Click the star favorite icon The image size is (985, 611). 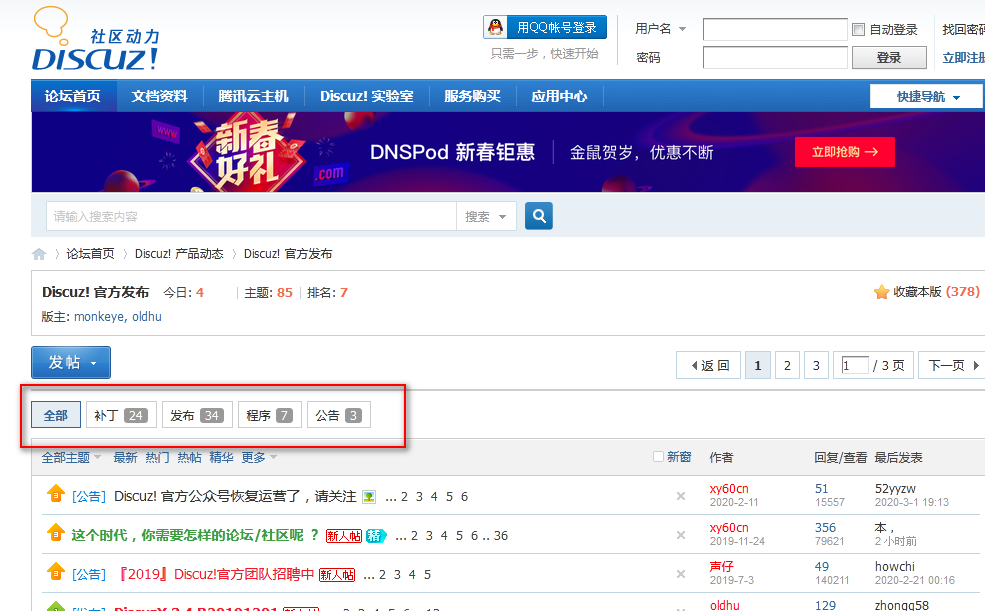point(881,292)
